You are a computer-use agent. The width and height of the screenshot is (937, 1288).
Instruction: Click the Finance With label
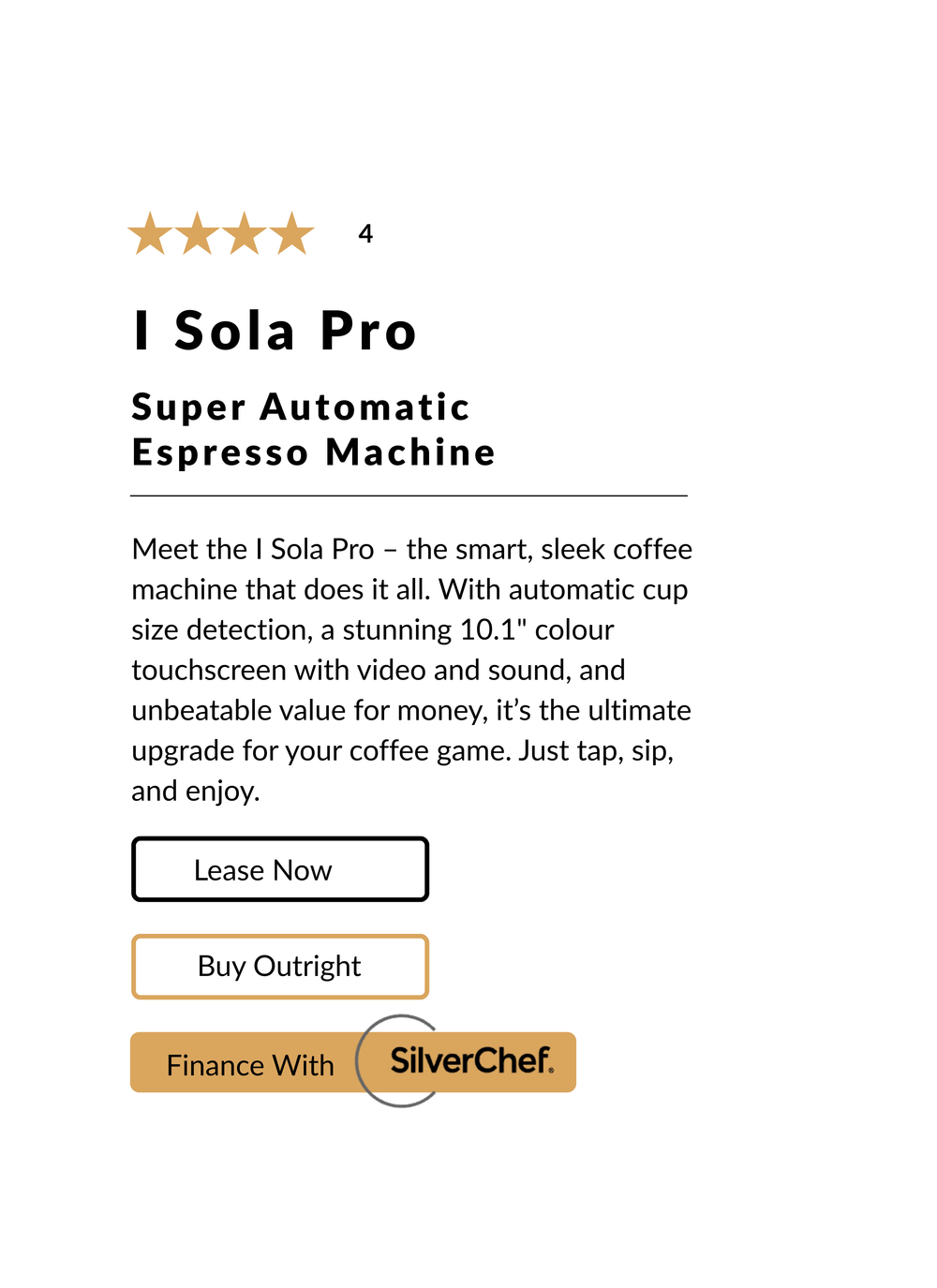click(x=250, y=1065)
